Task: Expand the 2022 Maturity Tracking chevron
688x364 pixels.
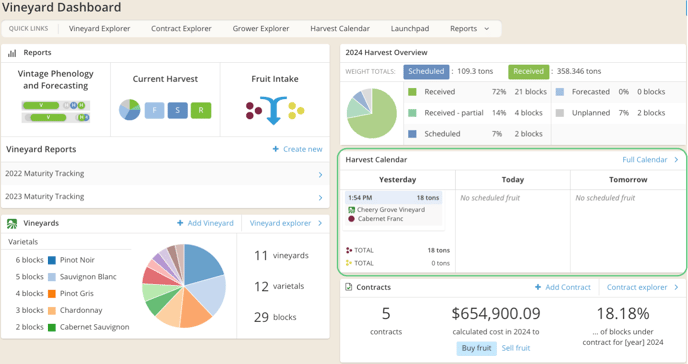Action: click(320, 175)
